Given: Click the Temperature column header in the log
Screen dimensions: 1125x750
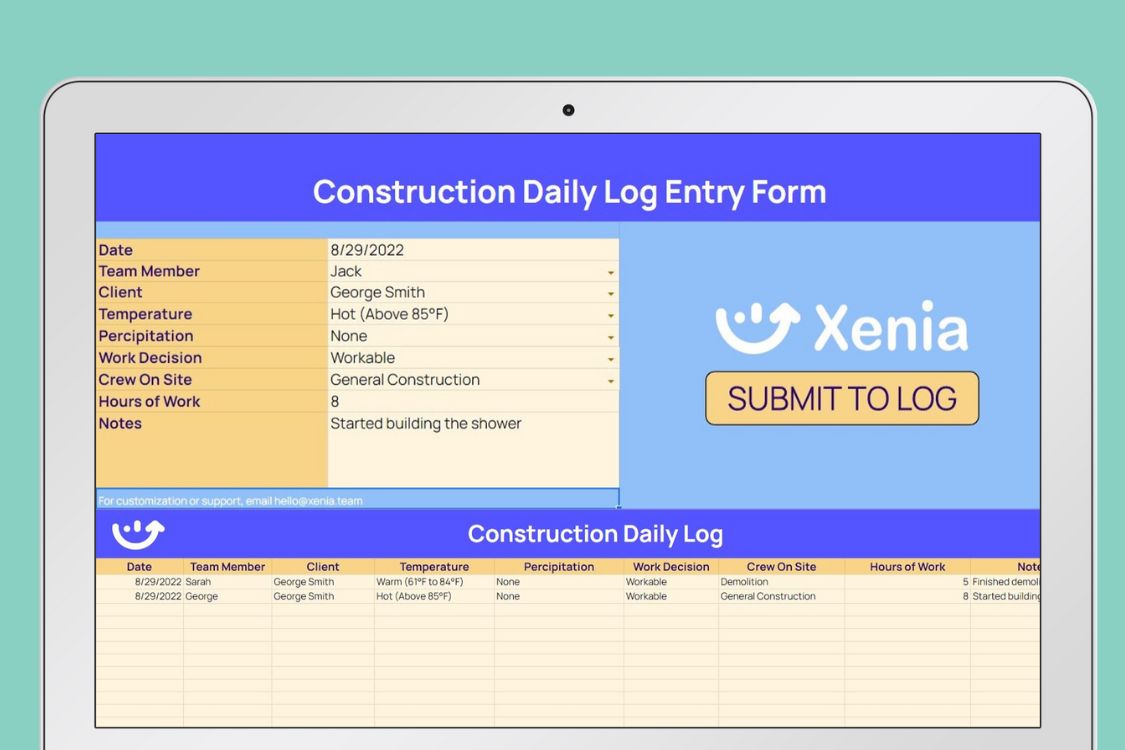Looking at the screenshot, I should coord(432,566).
